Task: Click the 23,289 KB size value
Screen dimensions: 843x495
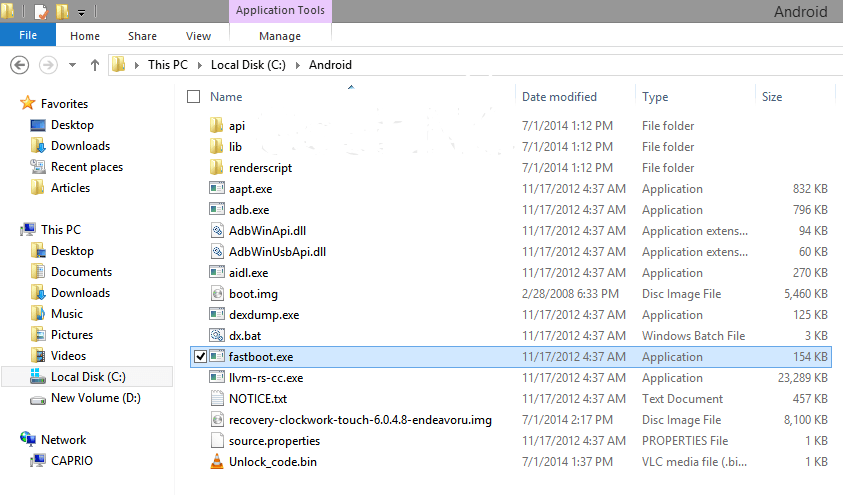Action: click(x=802, y=377)
